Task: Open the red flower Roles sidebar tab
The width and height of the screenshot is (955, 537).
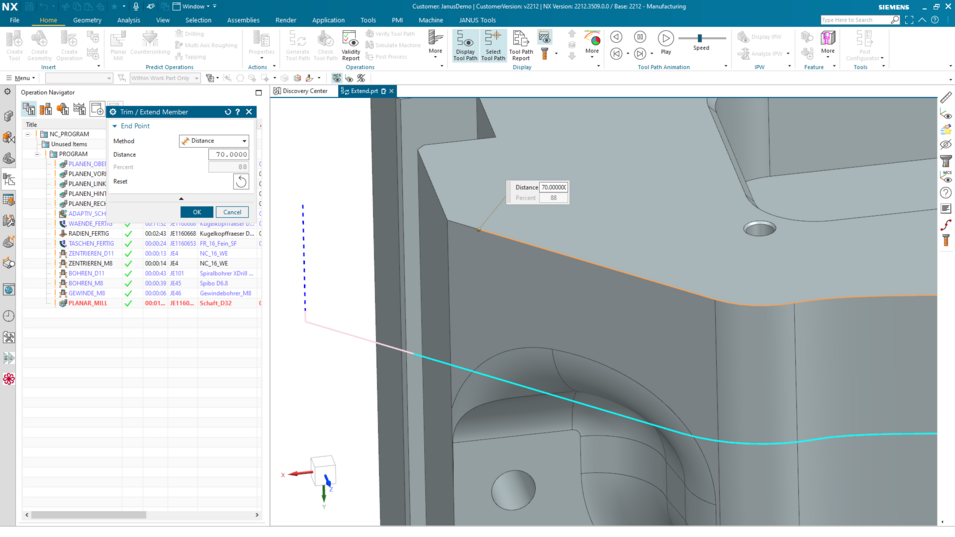Action: click(x=9, y=379)
